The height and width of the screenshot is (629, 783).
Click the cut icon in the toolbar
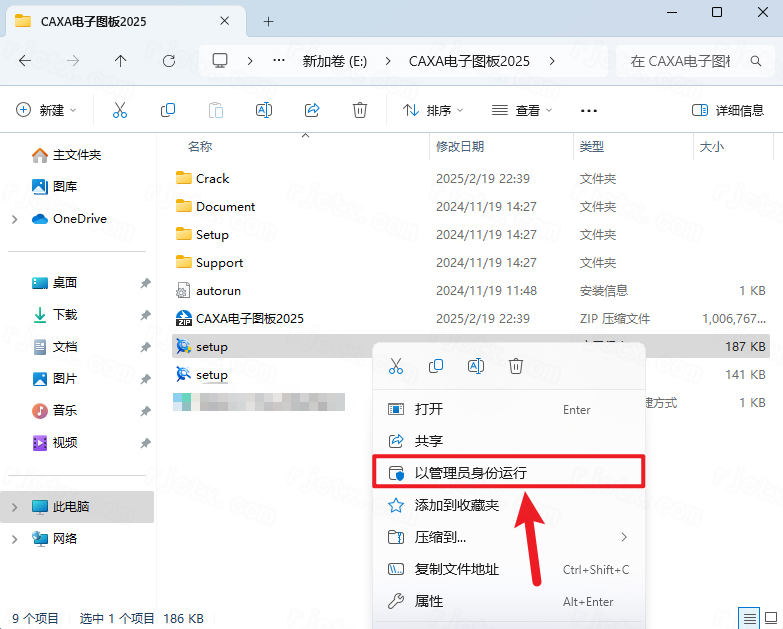coord(120,110)
